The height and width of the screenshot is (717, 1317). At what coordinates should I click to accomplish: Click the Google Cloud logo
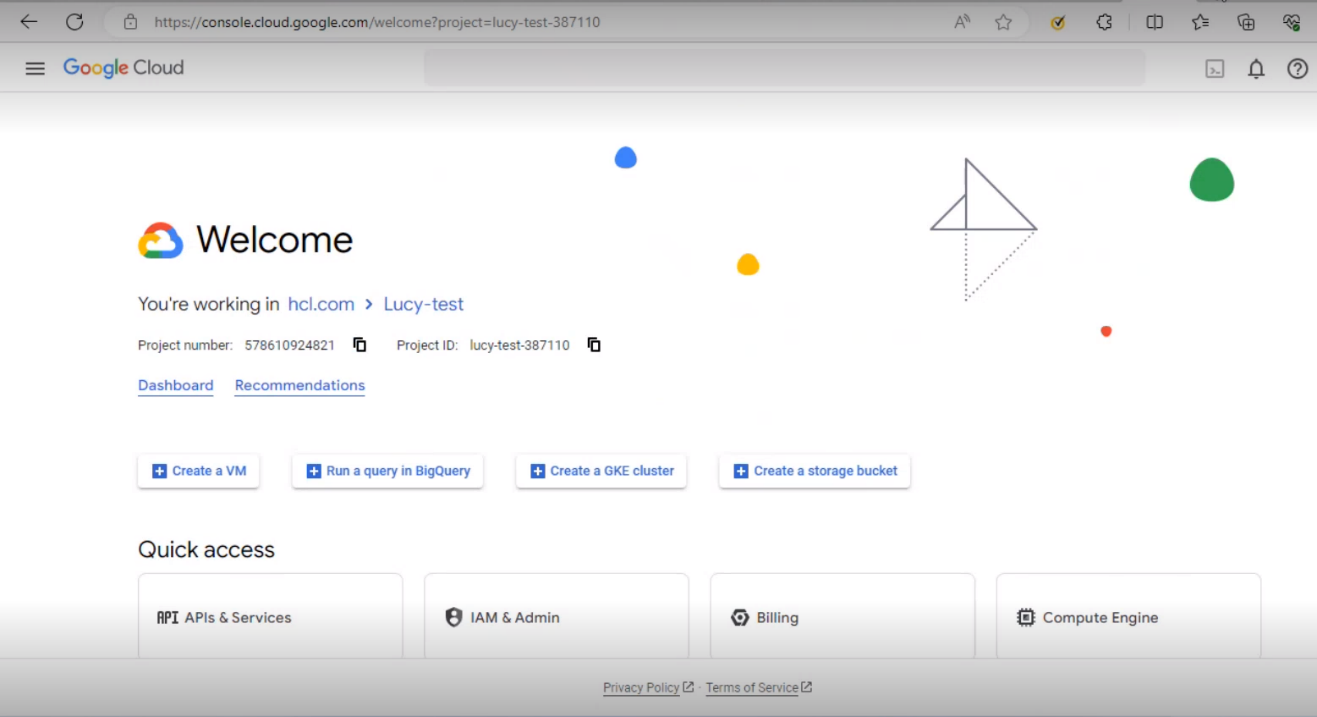tap(123, 68)
